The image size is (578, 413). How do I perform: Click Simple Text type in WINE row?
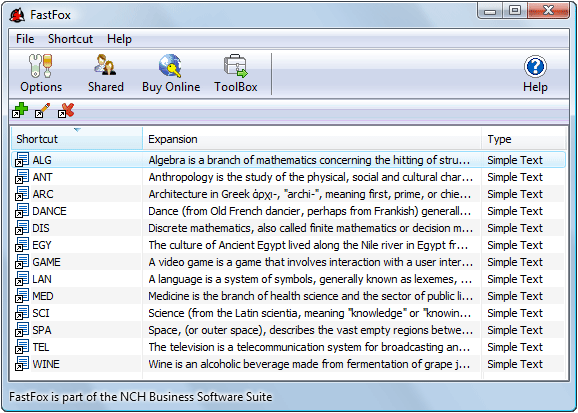(515, 364)
